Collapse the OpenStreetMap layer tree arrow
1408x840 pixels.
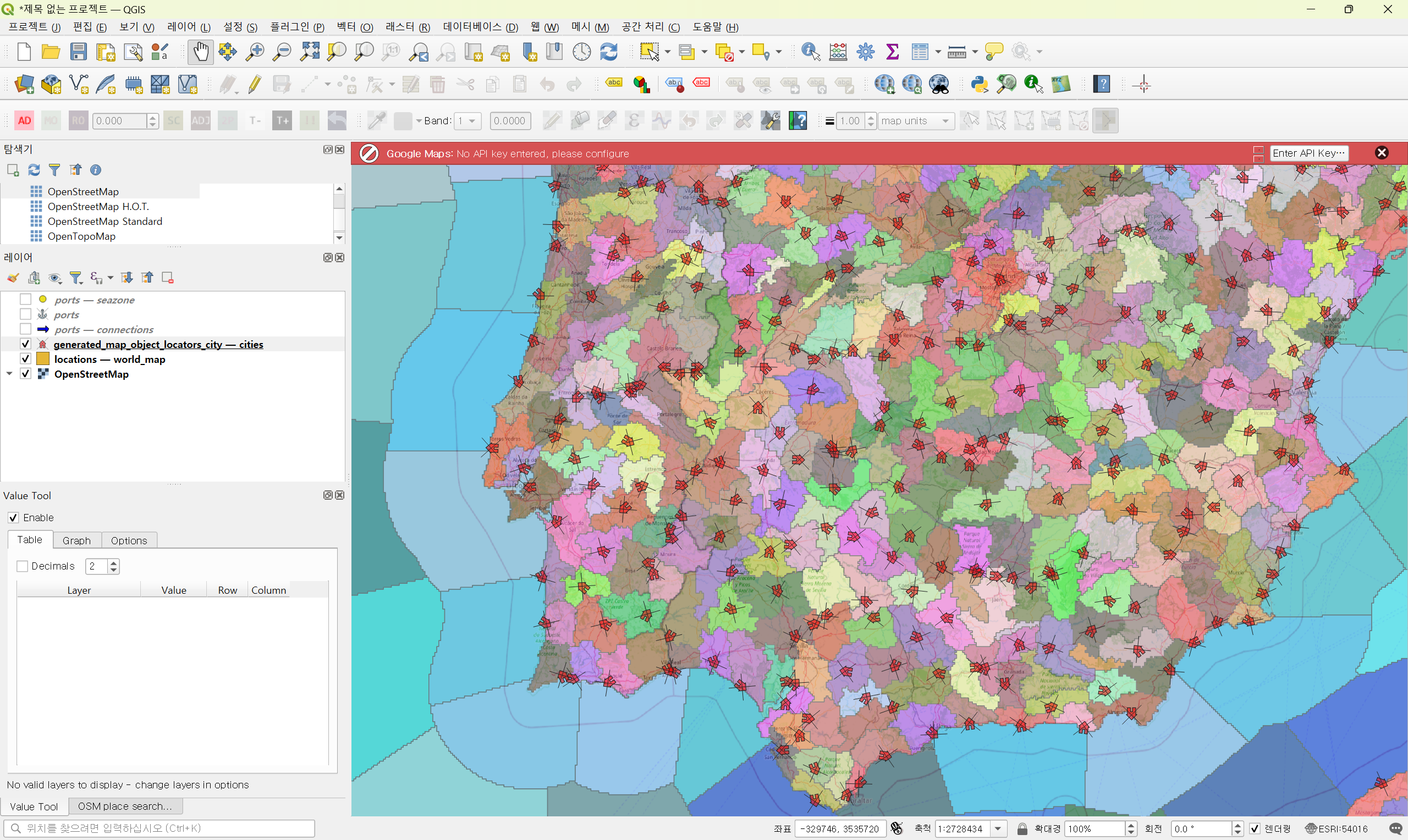tap(9, 374)
